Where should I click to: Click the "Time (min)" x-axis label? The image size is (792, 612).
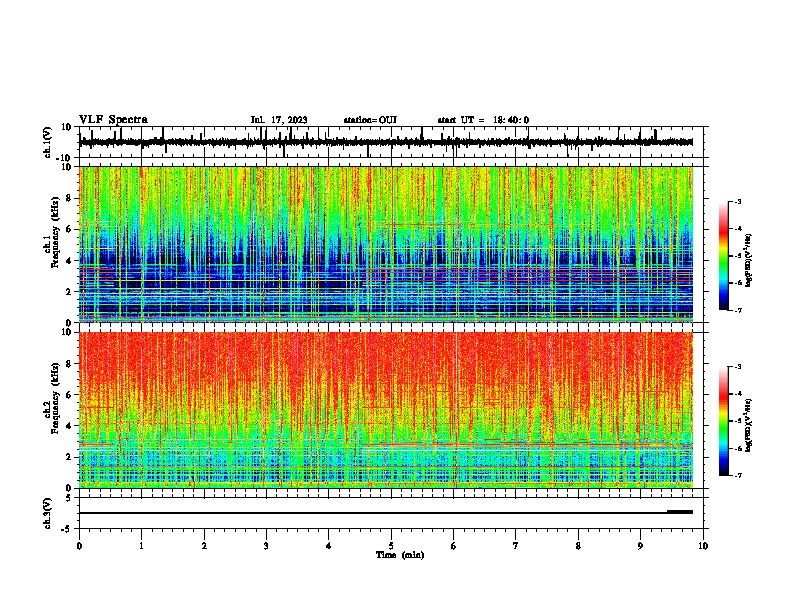(x=400, y=555)
